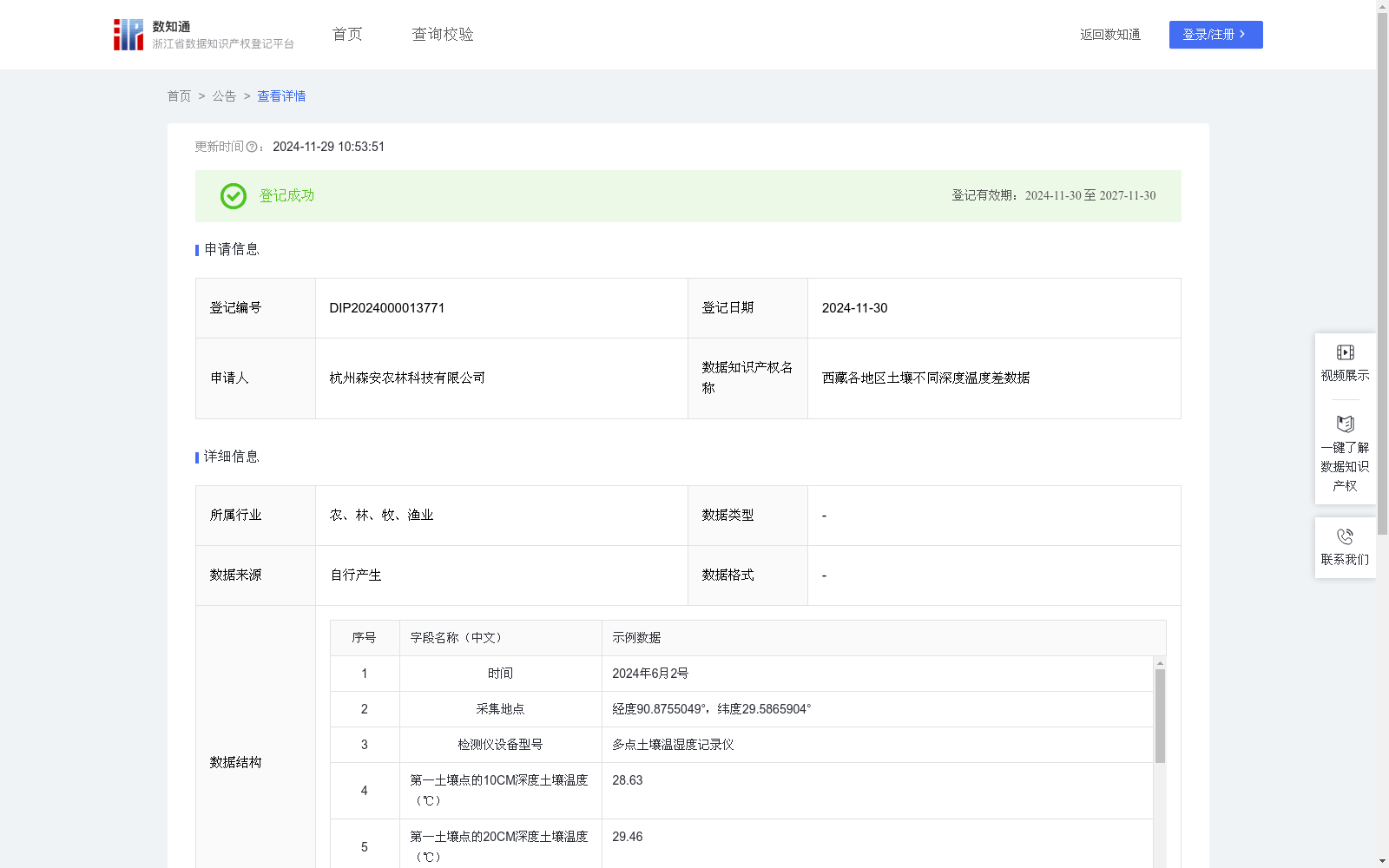
Task: Click the data structure table scroll-up arrow
Action: point(1160,663)
